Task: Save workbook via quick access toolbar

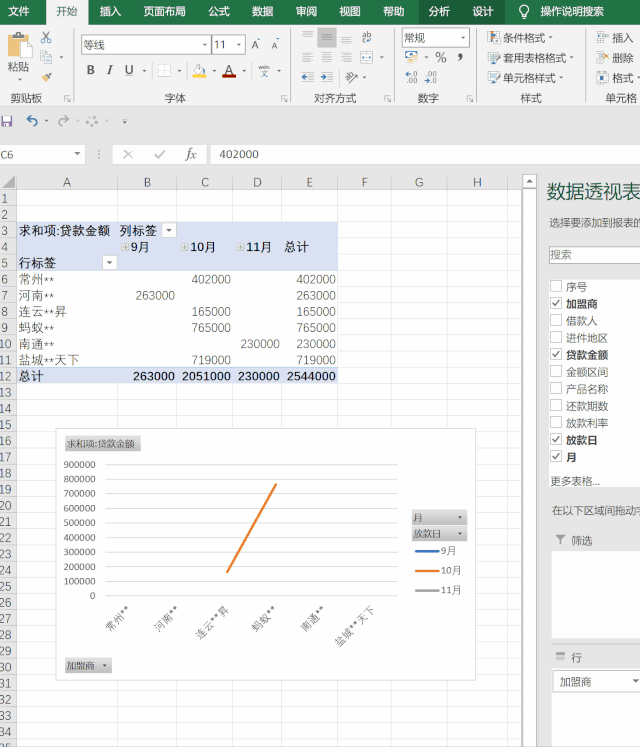Action: 7,121
